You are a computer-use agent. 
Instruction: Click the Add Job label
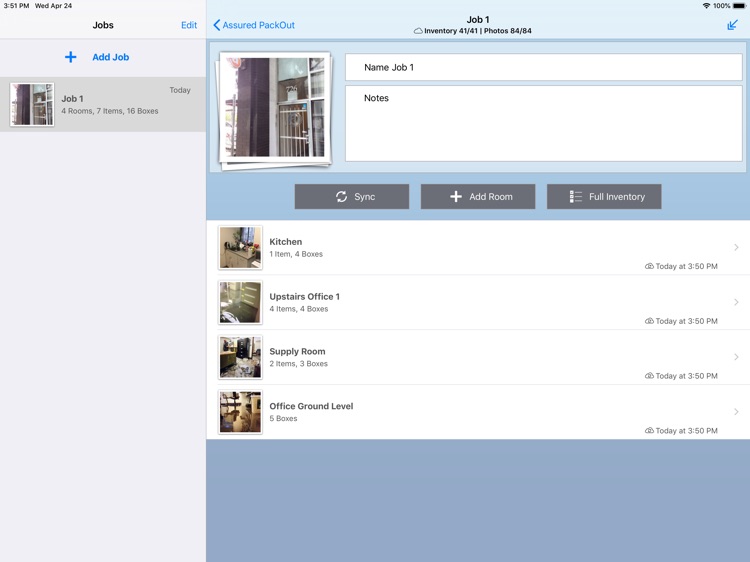click(x=110, y=57)
